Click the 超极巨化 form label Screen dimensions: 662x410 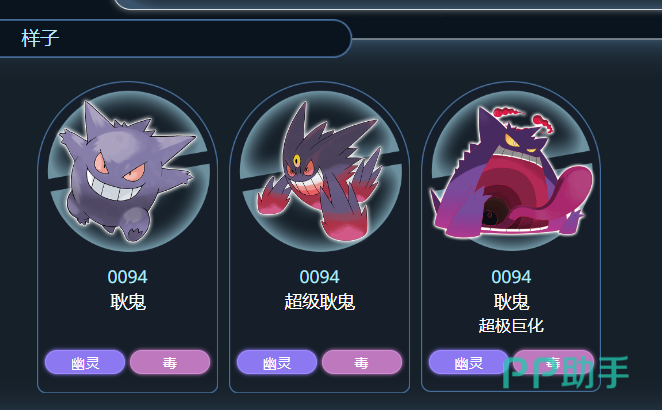[511, 326]
